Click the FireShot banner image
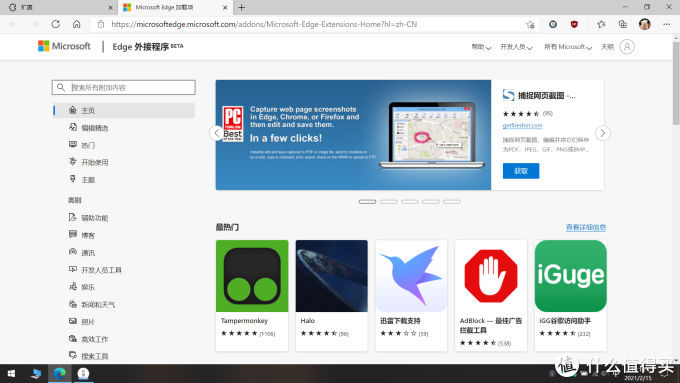 (x=353, y=135)
